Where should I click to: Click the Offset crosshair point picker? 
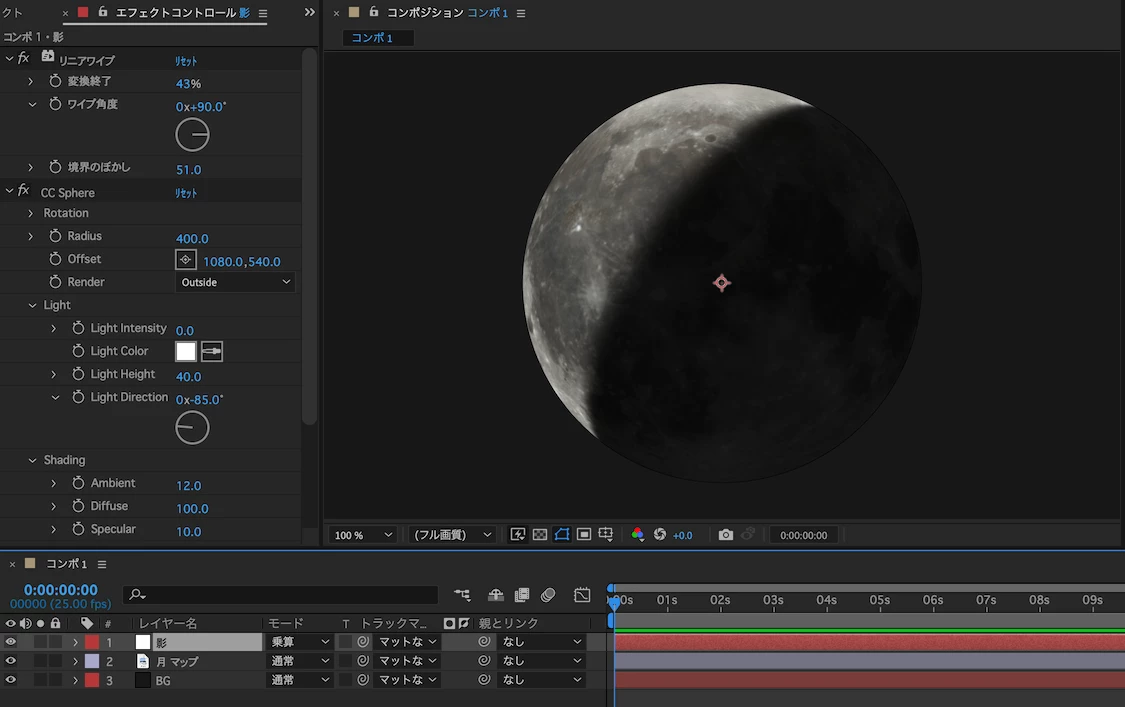pos(185,260)
